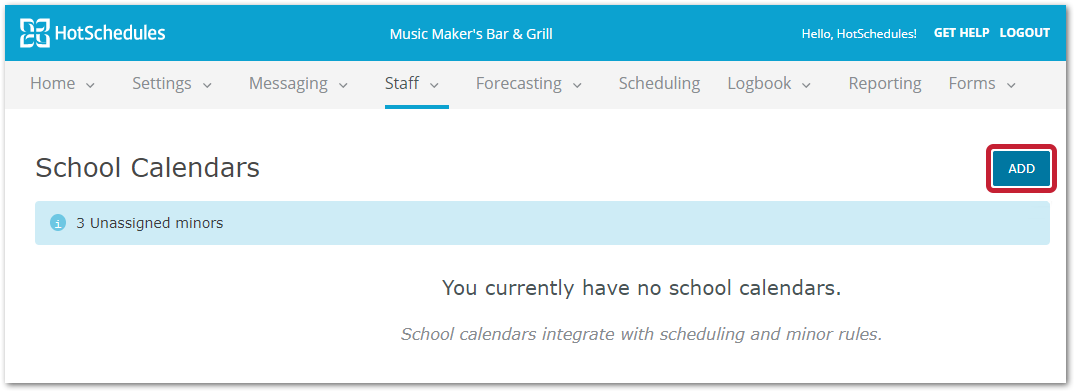Screen dimensions: 1075x392
Task: Select the Settings navigation item
Action: pos(162,84)
